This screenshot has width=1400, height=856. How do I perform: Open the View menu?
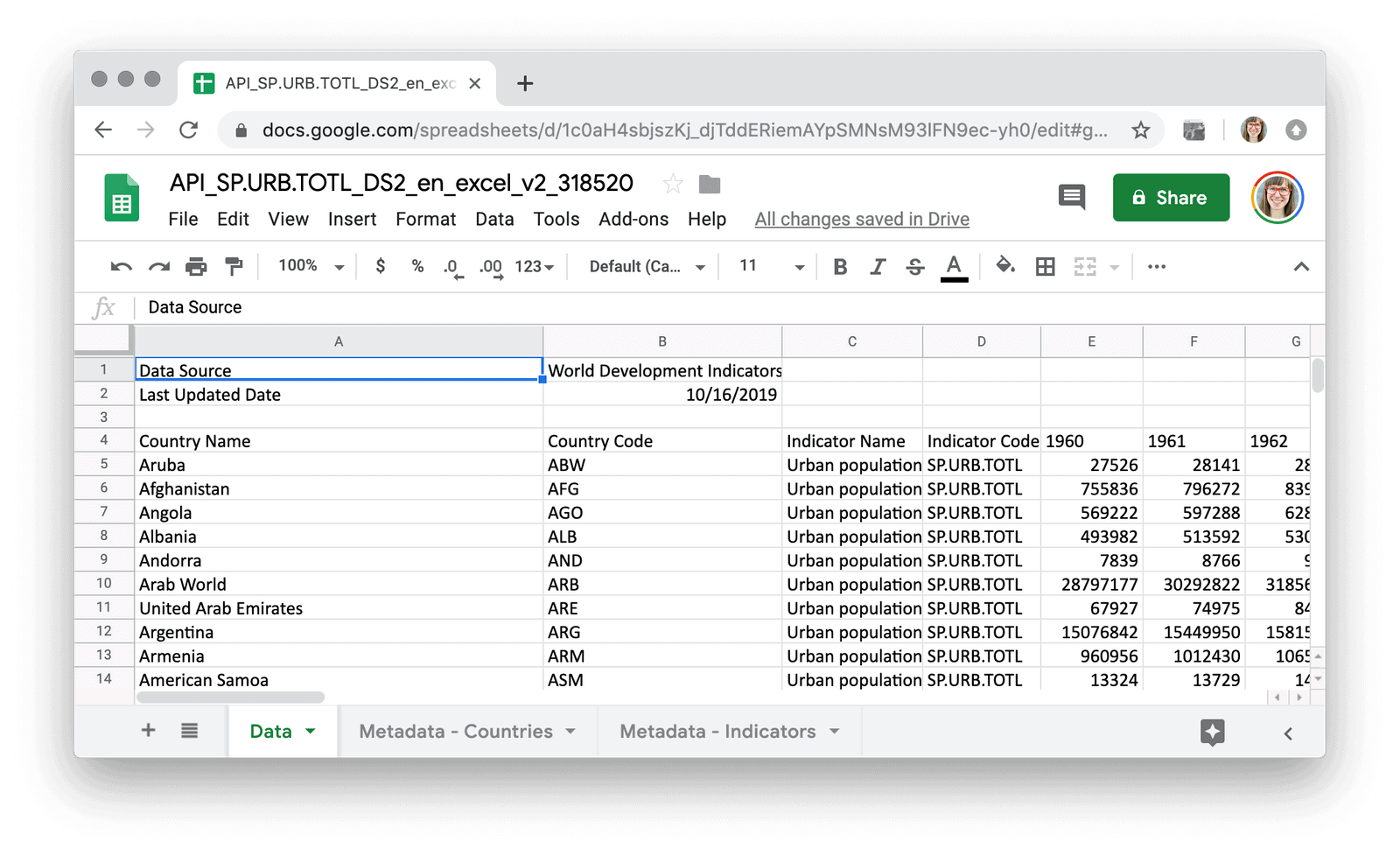(288, 219)
